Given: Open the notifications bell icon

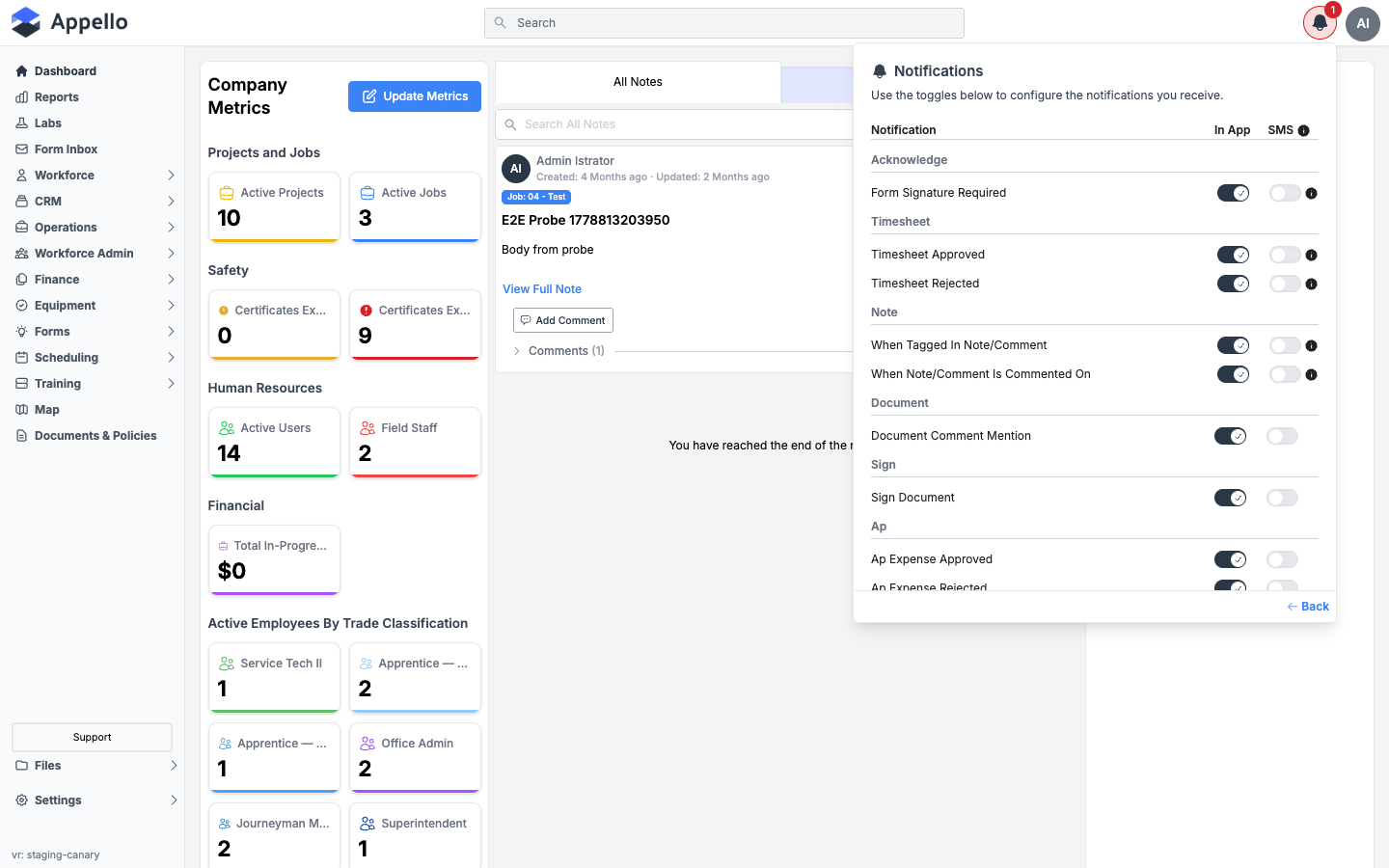Looking at the screenshot, I should point(1320,23).
